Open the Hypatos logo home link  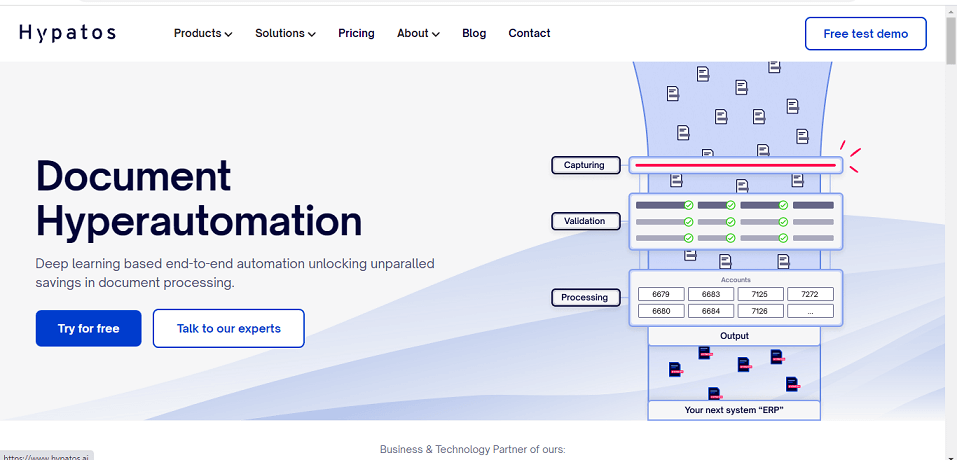(x=67, y=33)
